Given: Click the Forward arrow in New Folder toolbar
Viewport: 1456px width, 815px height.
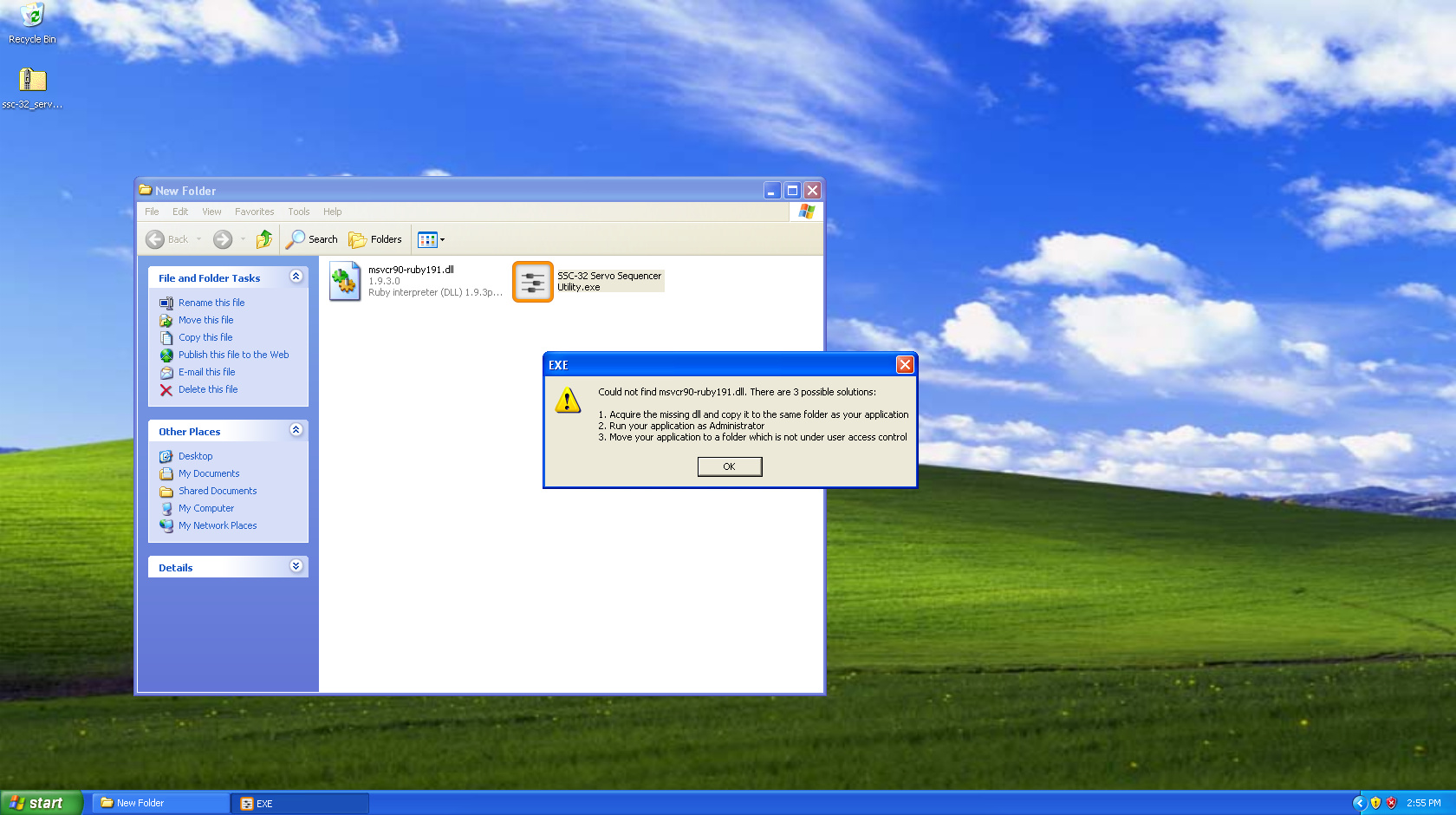Looking at the screenshot, I should (x=223, y=239).
